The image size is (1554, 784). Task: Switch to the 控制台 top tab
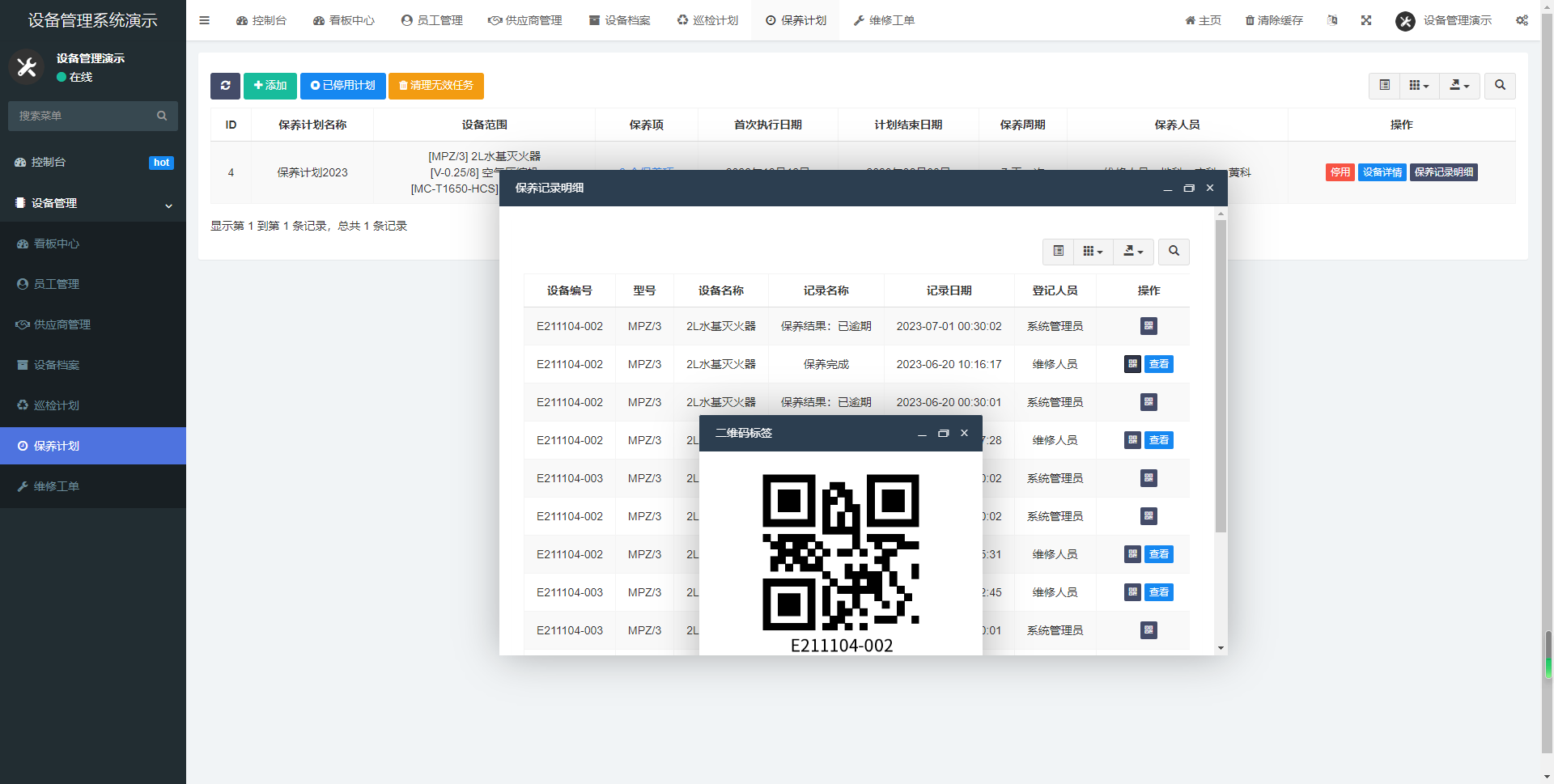tap(261, 20)
